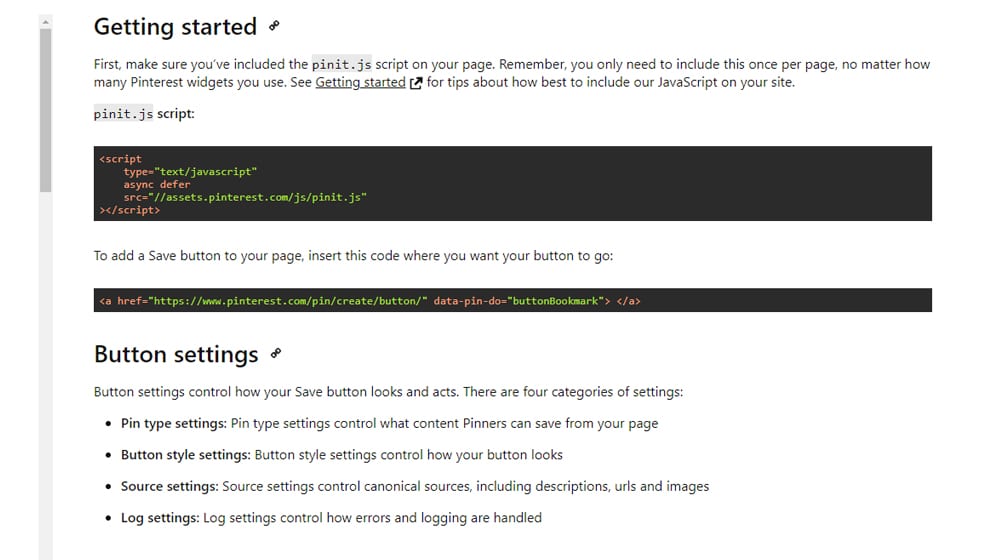Select the Source settings bullet item

click(x=414, y=486)
